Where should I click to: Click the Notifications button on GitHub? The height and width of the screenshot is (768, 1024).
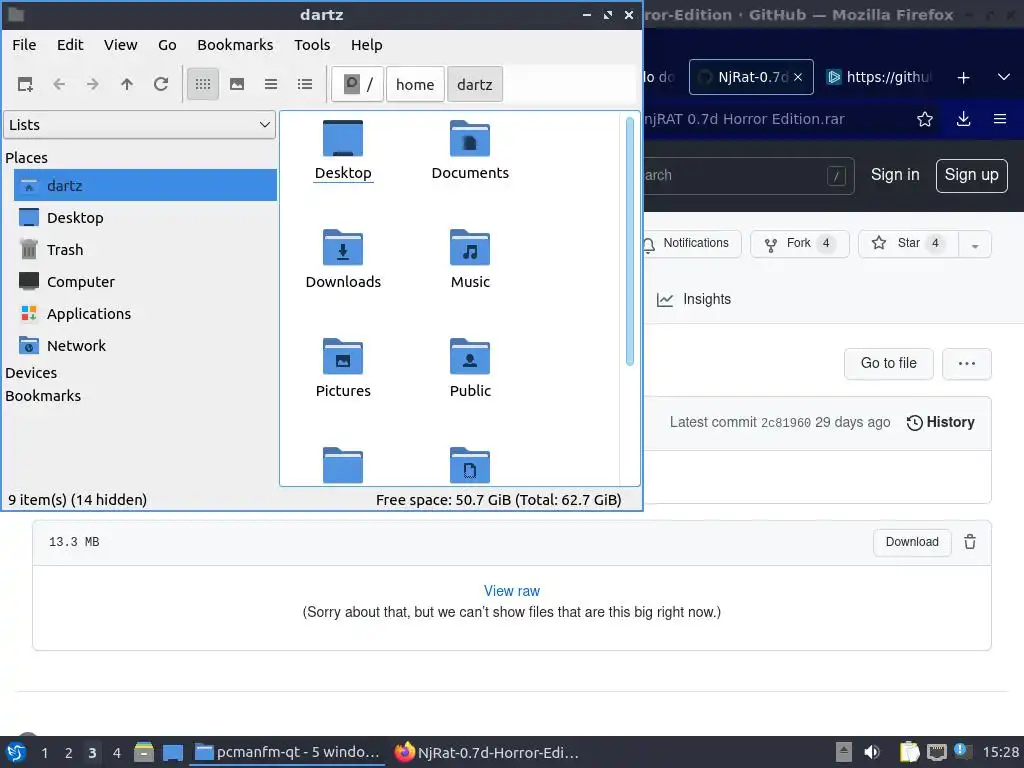pos(692,244)
